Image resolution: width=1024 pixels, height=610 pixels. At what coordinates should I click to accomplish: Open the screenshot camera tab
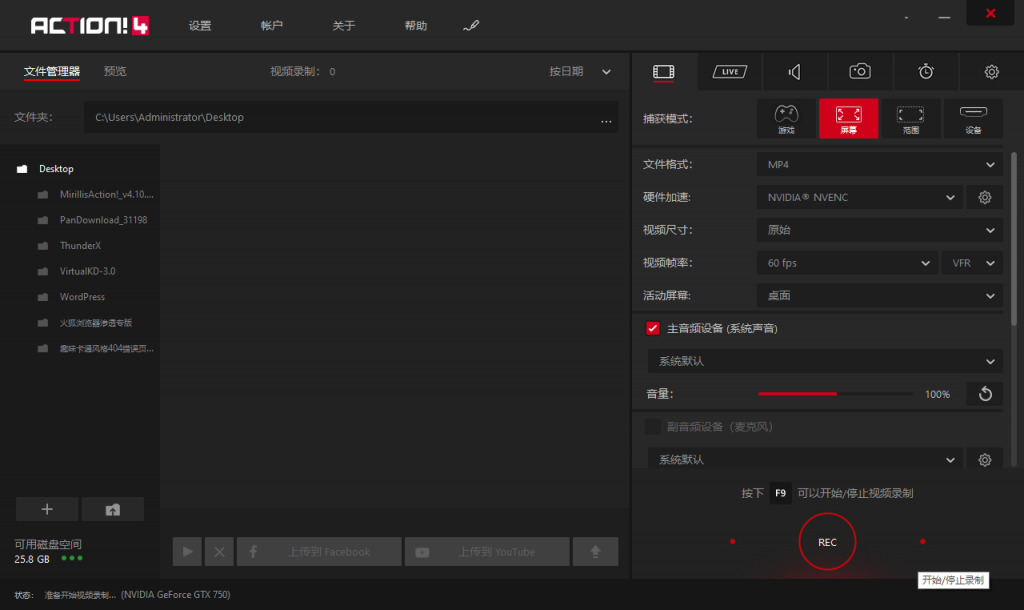click(860, 71)
